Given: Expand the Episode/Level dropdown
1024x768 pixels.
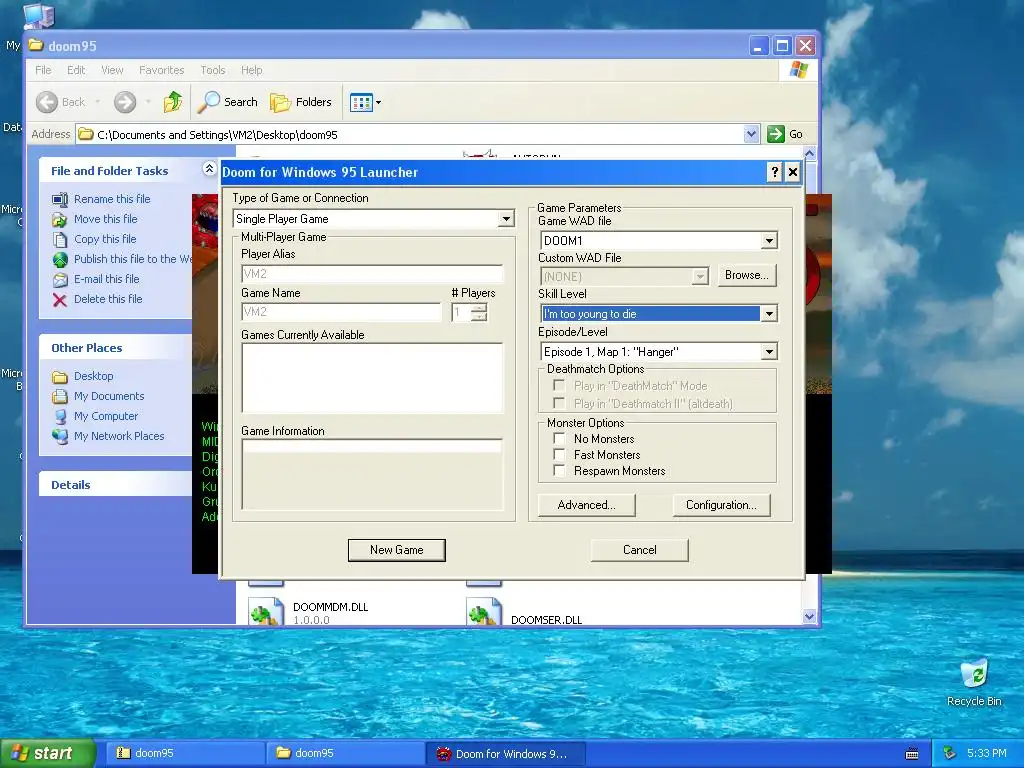Looking at the screenshot, I should 769,352.
